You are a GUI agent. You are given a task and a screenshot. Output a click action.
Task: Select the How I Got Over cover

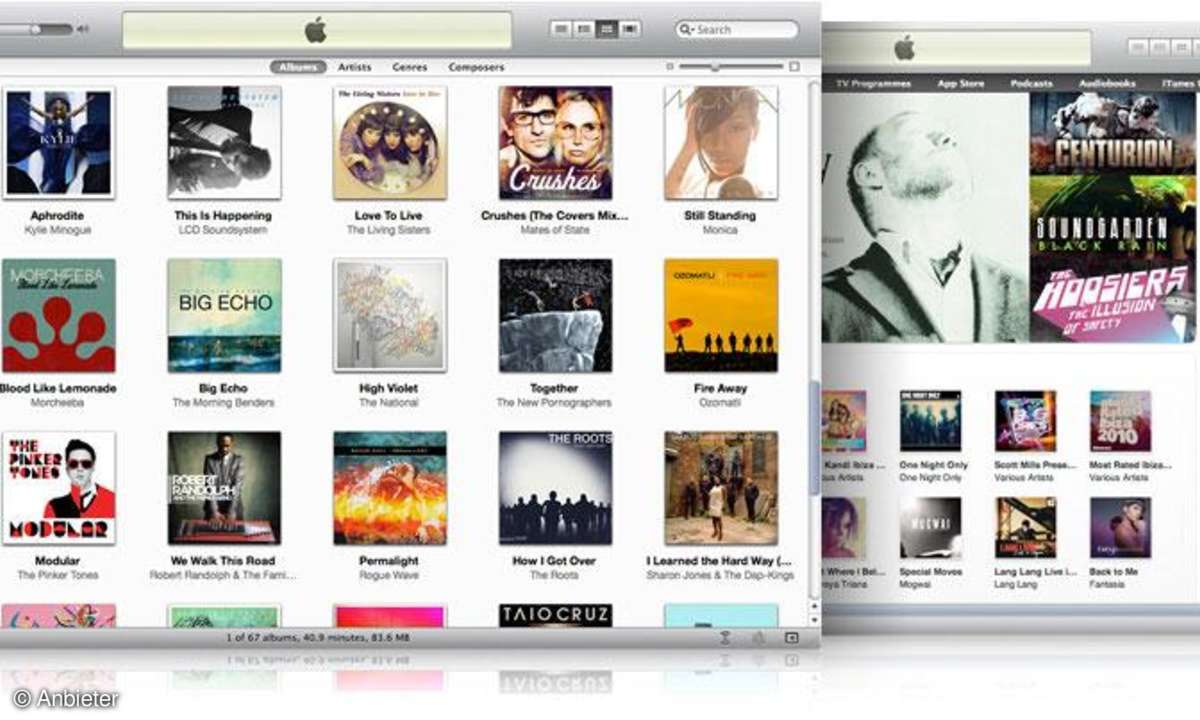point(555,488)
